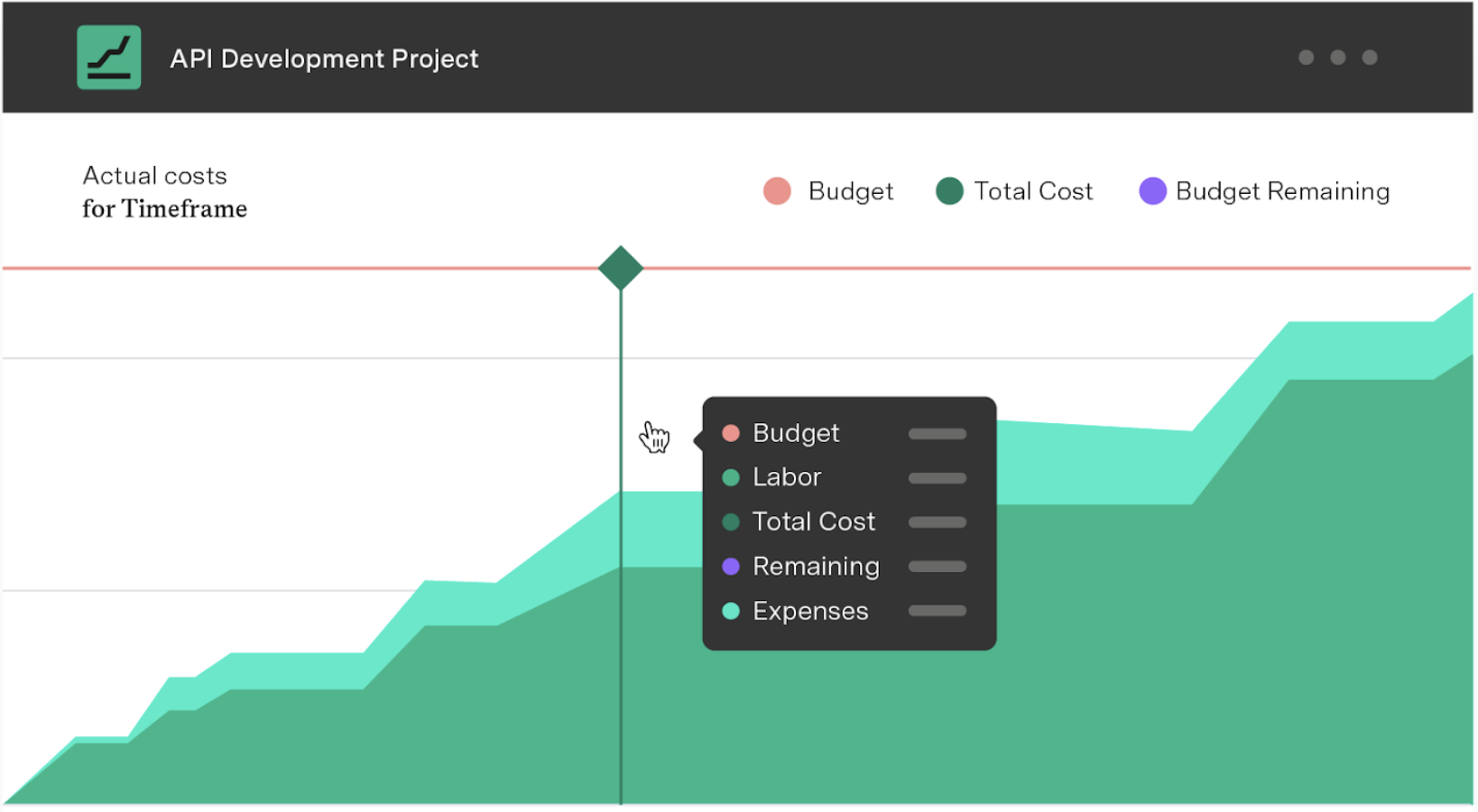
Task: Click the dark green Total Cost legend dot
Action: (x=949, y=191)
